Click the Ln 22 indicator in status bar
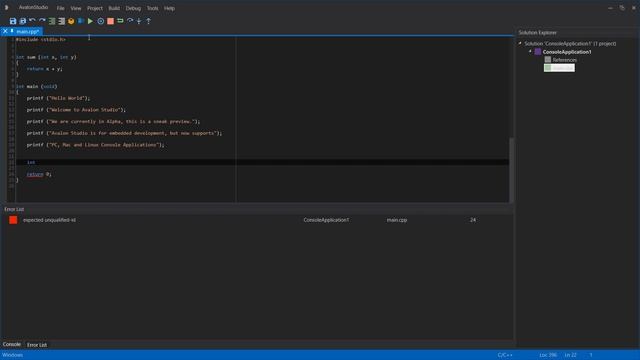 570,355
